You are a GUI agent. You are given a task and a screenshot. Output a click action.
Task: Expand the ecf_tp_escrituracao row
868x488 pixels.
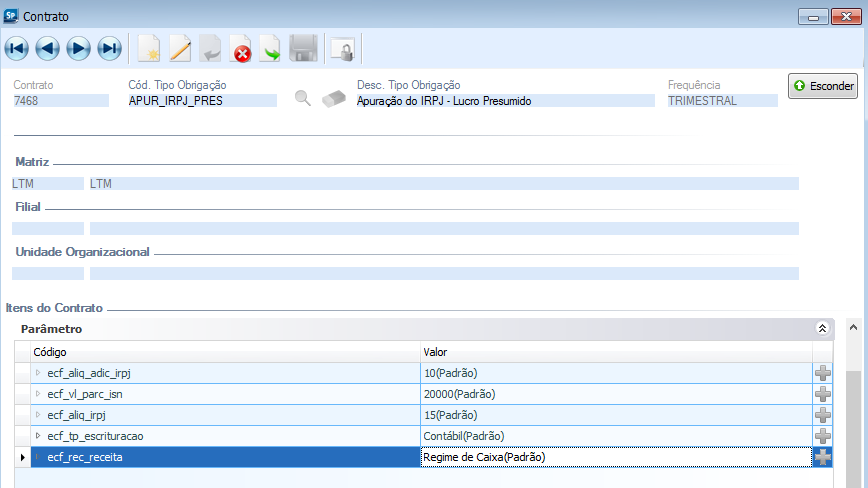[38, 436]
